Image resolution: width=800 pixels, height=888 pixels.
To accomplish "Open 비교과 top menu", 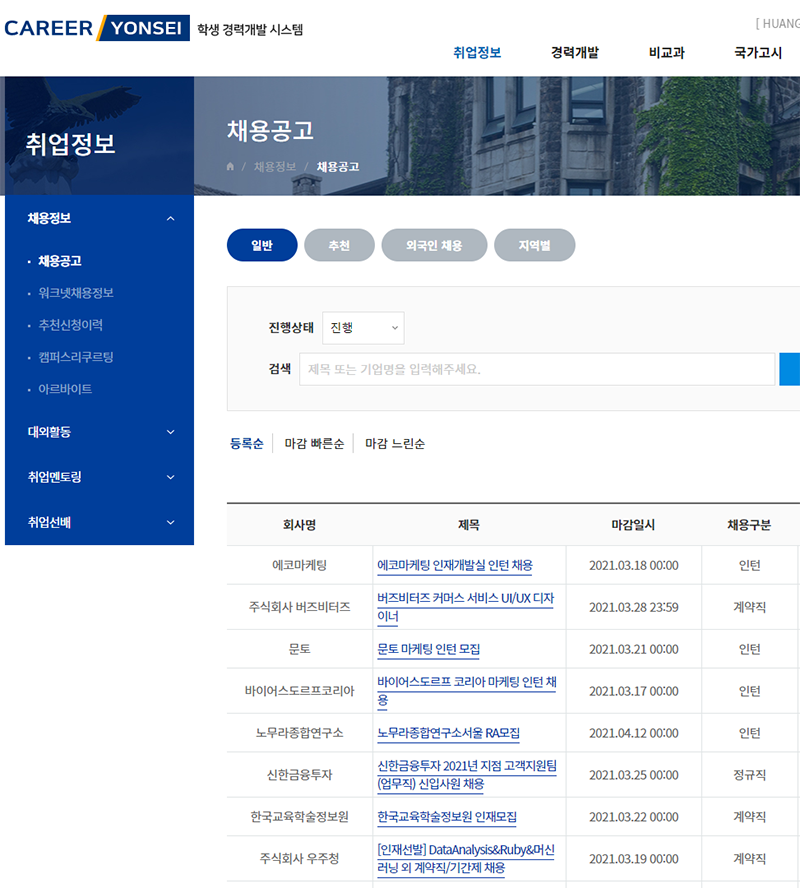I will coord(666,53).
